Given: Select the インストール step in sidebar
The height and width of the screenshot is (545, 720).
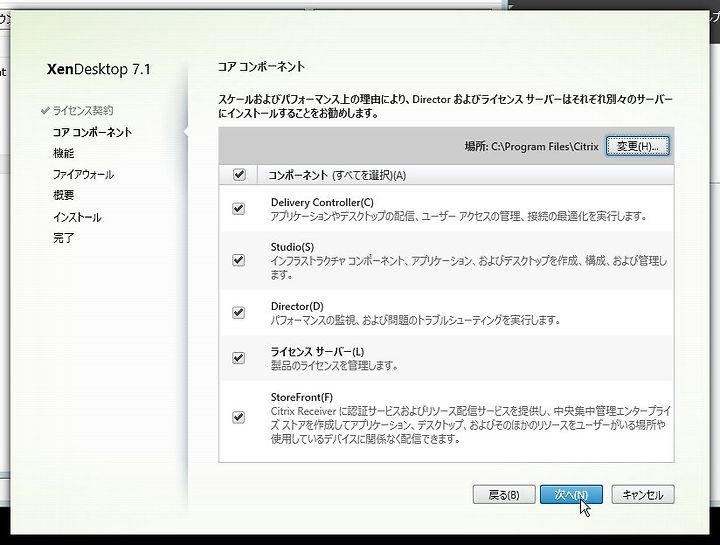Looking at the screenshot, I should (x=77, y=217).
